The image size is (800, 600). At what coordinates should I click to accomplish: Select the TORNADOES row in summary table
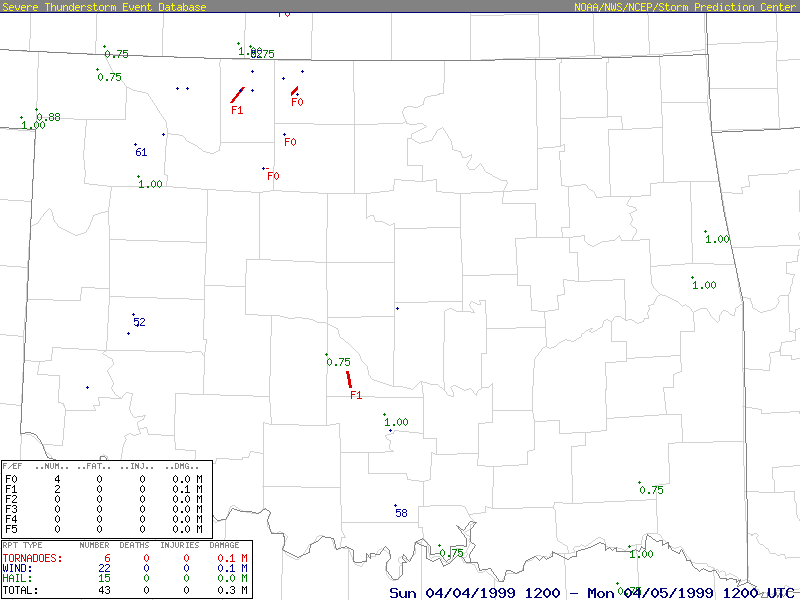(125, 557)
